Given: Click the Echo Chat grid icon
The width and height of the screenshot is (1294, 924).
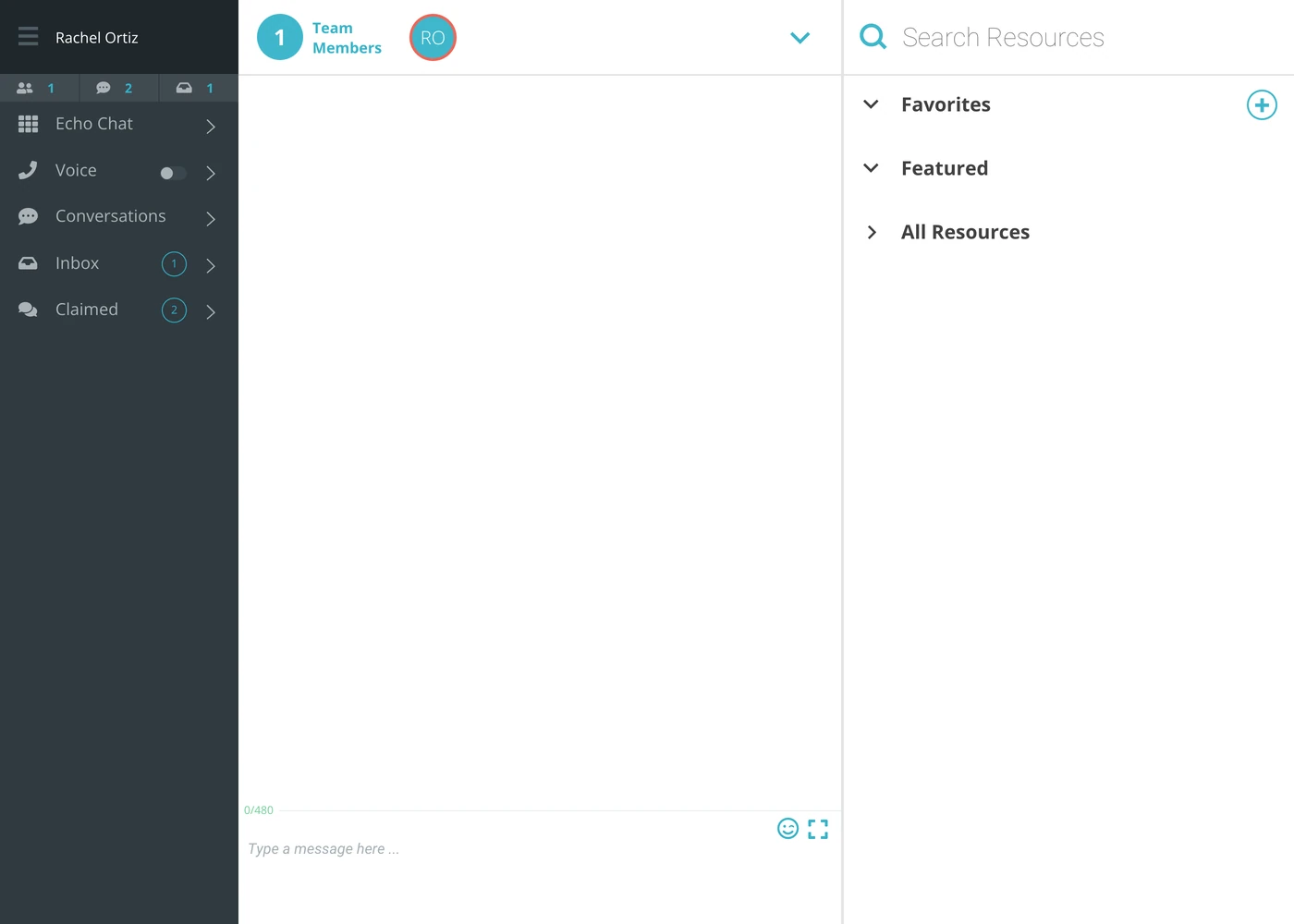Looking at the screenshot, I should [x=28, y=124].
